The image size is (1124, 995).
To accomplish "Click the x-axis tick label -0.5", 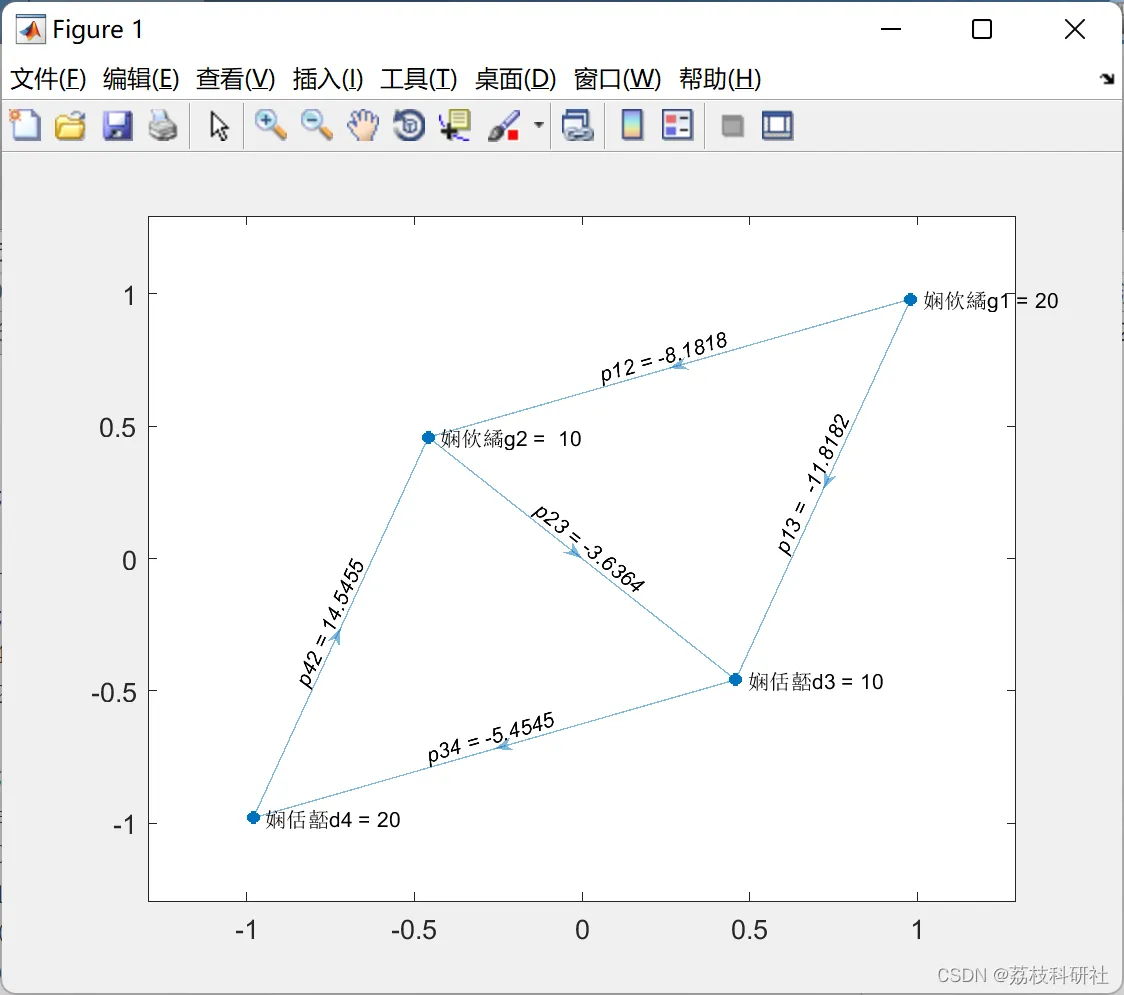I will coord(414,930).
